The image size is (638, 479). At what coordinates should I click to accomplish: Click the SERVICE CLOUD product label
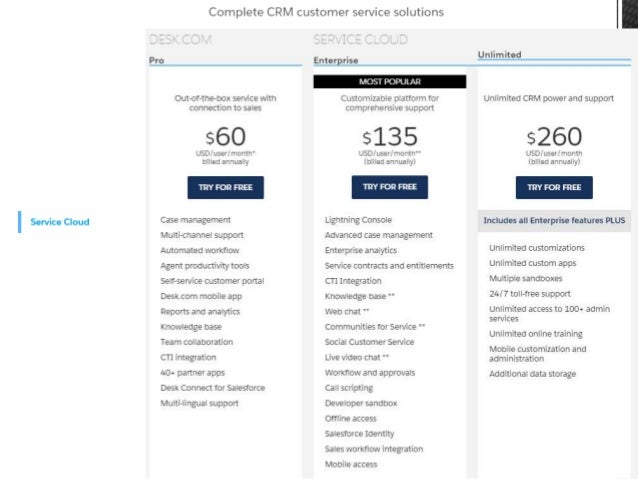pyautogui.click(x=361, y=39)
